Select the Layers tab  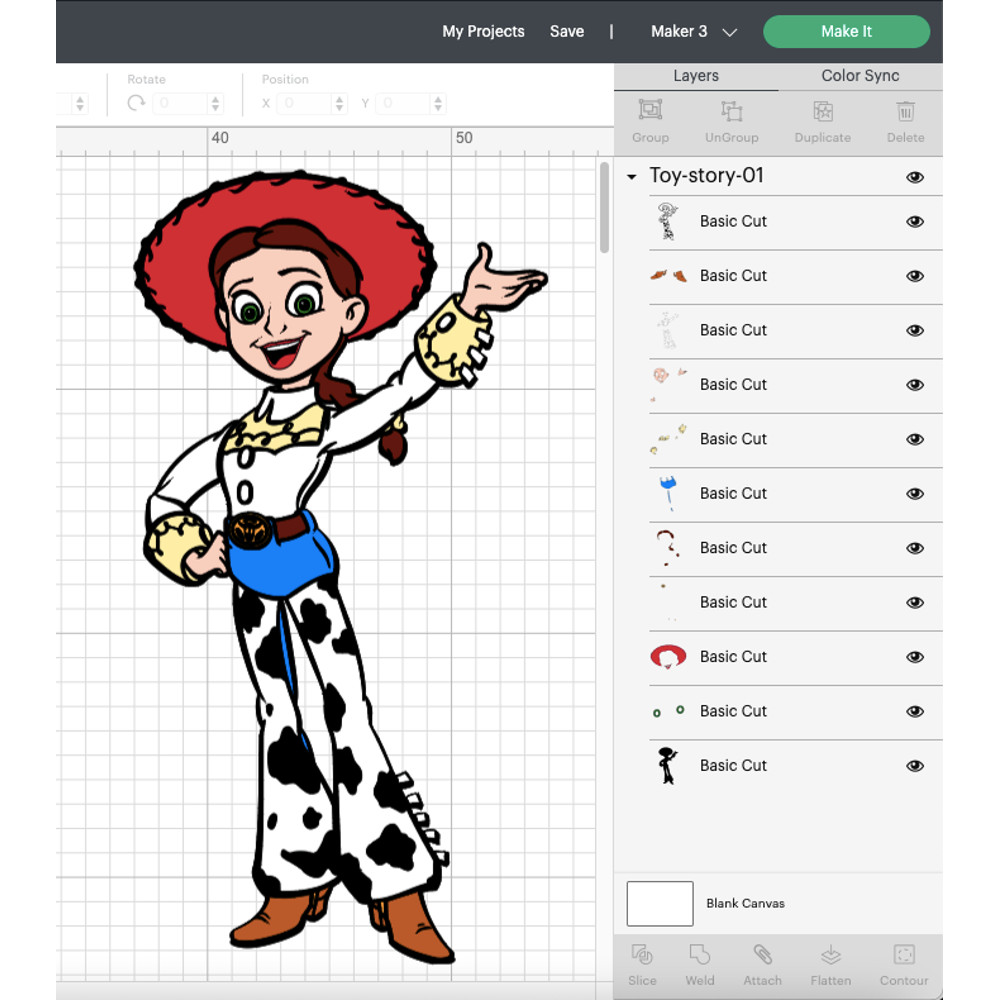click(695, 75)
